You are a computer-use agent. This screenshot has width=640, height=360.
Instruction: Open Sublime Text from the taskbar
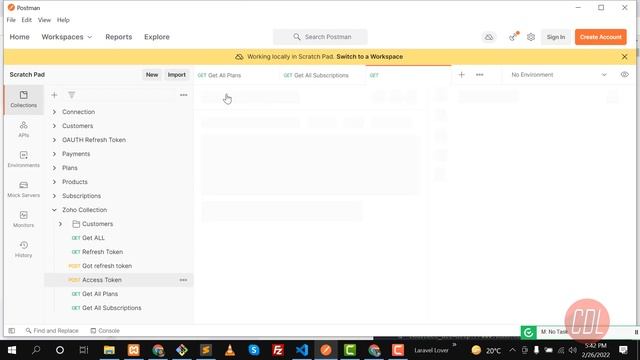[x=206, y=350]
